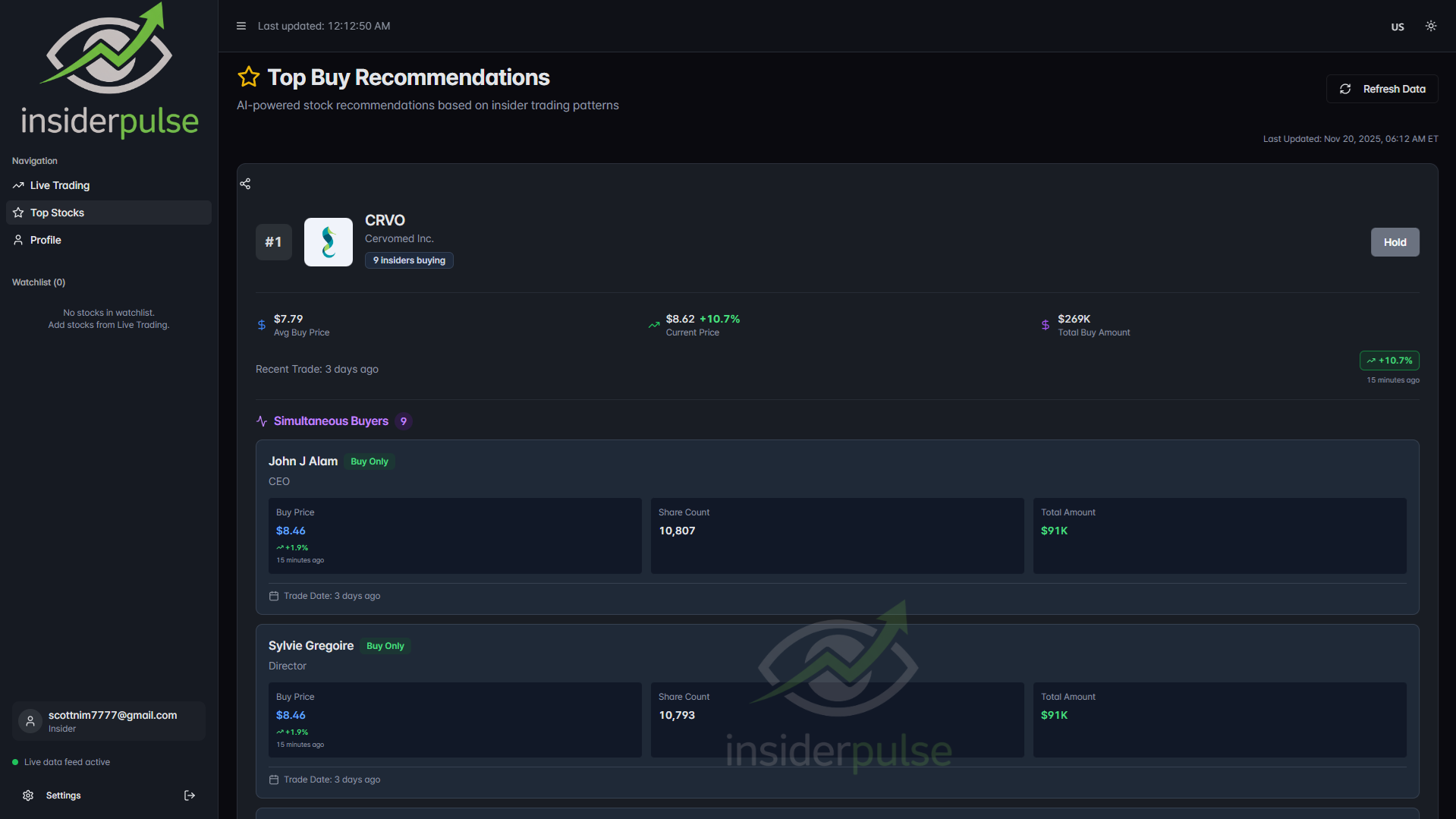Viewport: 1456px width, 819px height.
Task: Click the +10.7% change badge
Action: pos(1389,360)
